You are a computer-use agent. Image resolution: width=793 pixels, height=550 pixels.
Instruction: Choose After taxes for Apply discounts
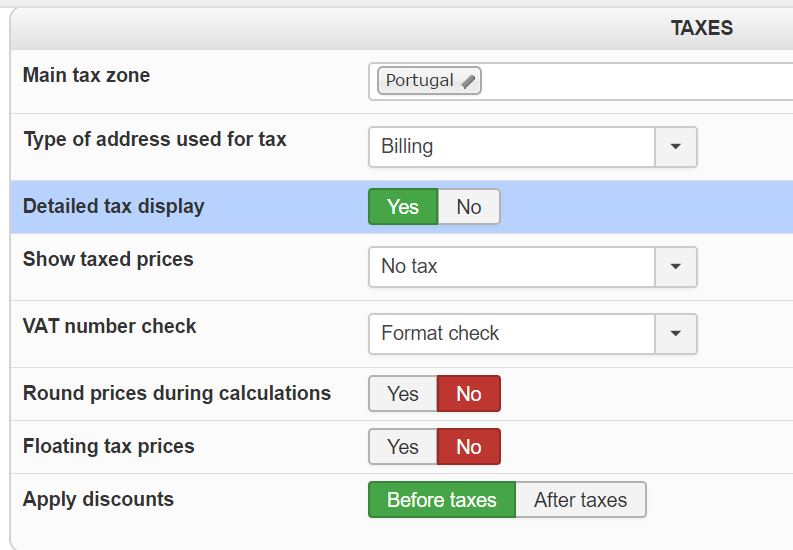click(581, 500)
